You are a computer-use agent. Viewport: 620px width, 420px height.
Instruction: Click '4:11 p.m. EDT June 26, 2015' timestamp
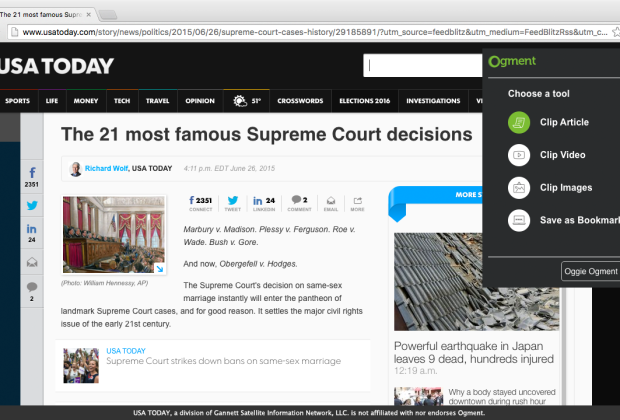click(229, 168)
